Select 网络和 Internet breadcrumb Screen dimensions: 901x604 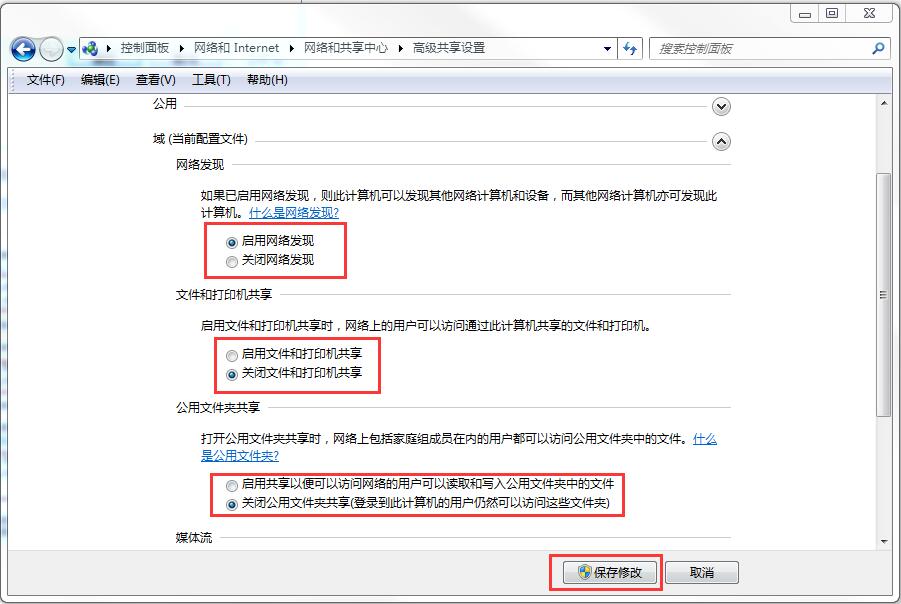(x=236, y=48)
